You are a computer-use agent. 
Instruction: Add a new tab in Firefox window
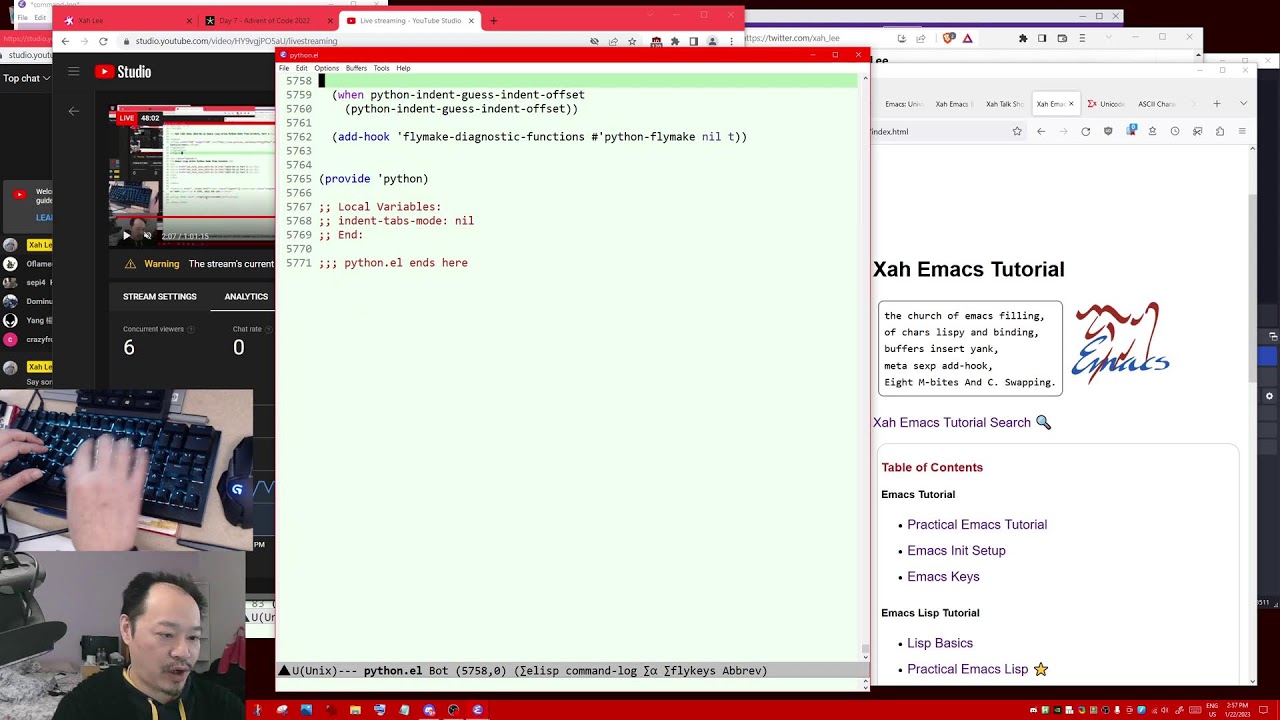1216,104
